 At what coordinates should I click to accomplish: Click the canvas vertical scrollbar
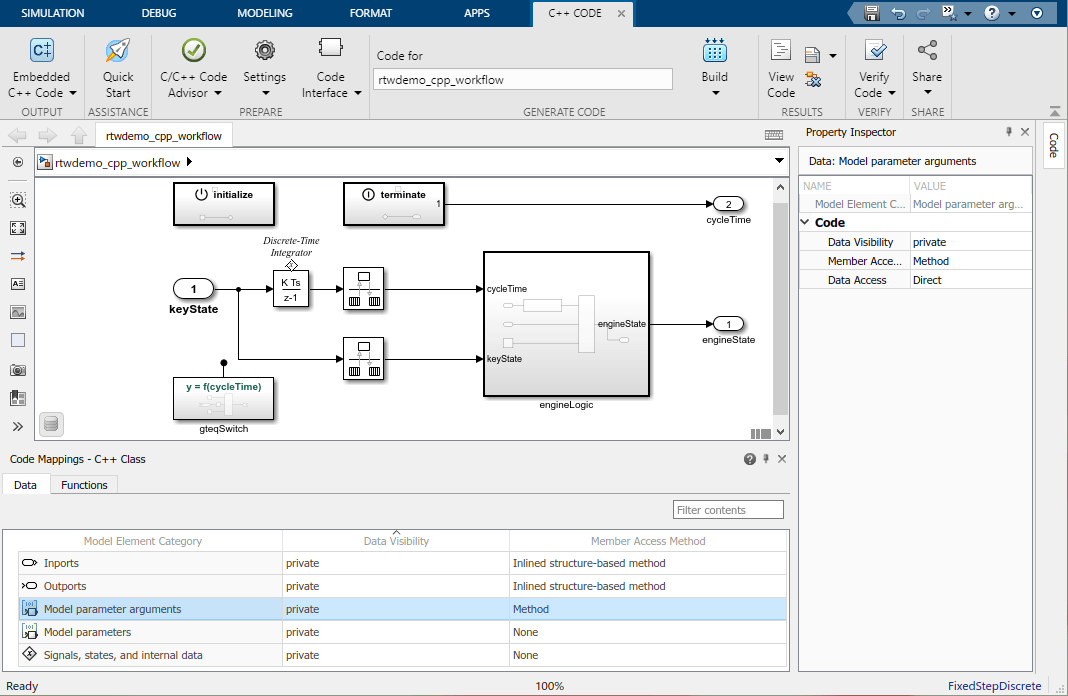click(x=780, y=300)
